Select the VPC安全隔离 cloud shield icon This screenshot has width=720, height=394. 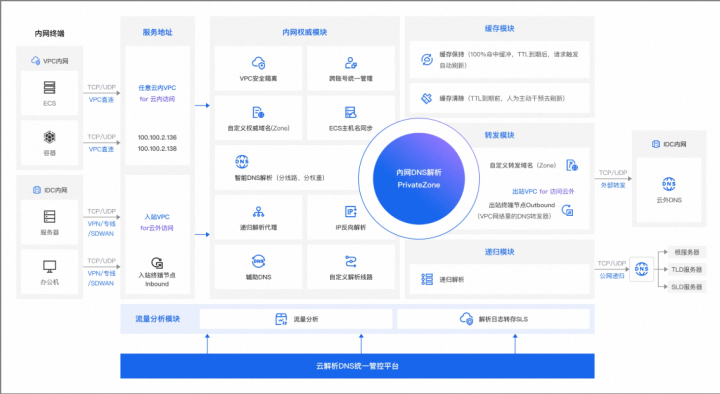pyautogui.click(x=259, y=62)
